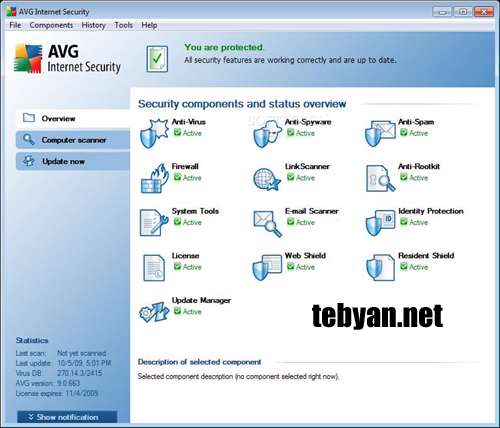Click the 'You are protected' heading
This screenshot has width=500, height=428.
coord(224,47)
